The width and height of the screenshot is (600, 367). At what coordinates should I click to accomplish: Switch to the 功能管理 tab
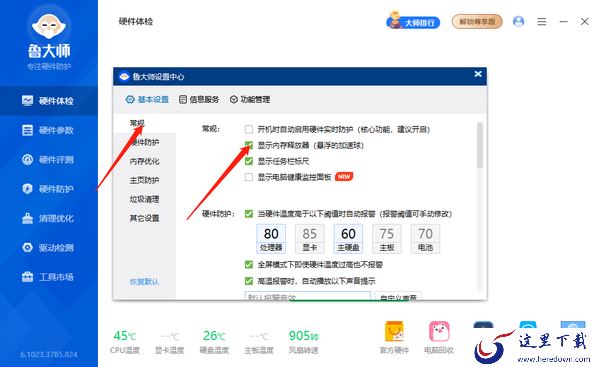click(250, 99)
